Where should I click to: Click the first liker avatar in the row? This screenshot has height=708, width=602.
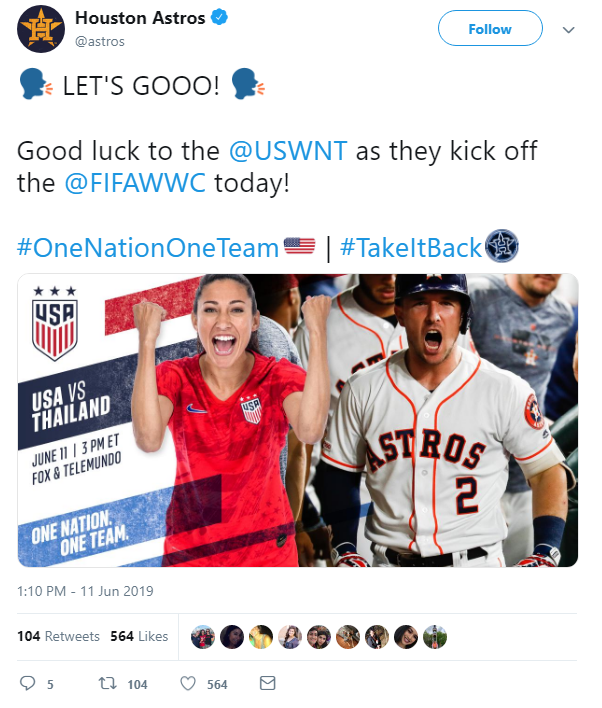[203, 637]
